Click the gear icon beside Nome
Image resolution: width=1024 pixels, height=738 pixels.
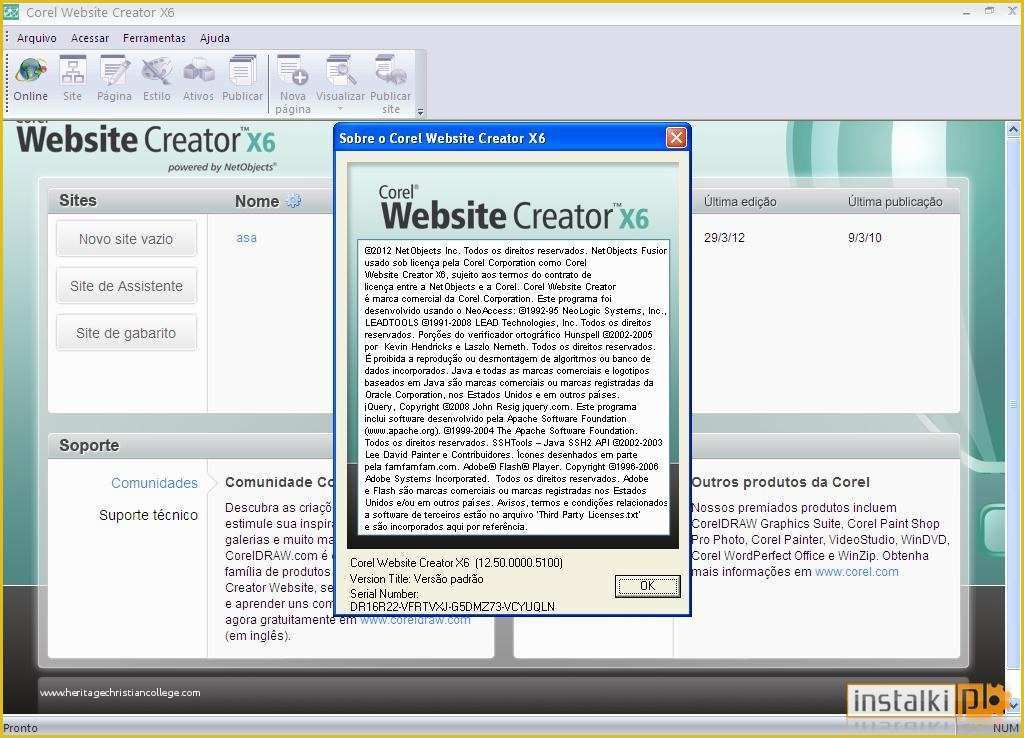[294, 201]
